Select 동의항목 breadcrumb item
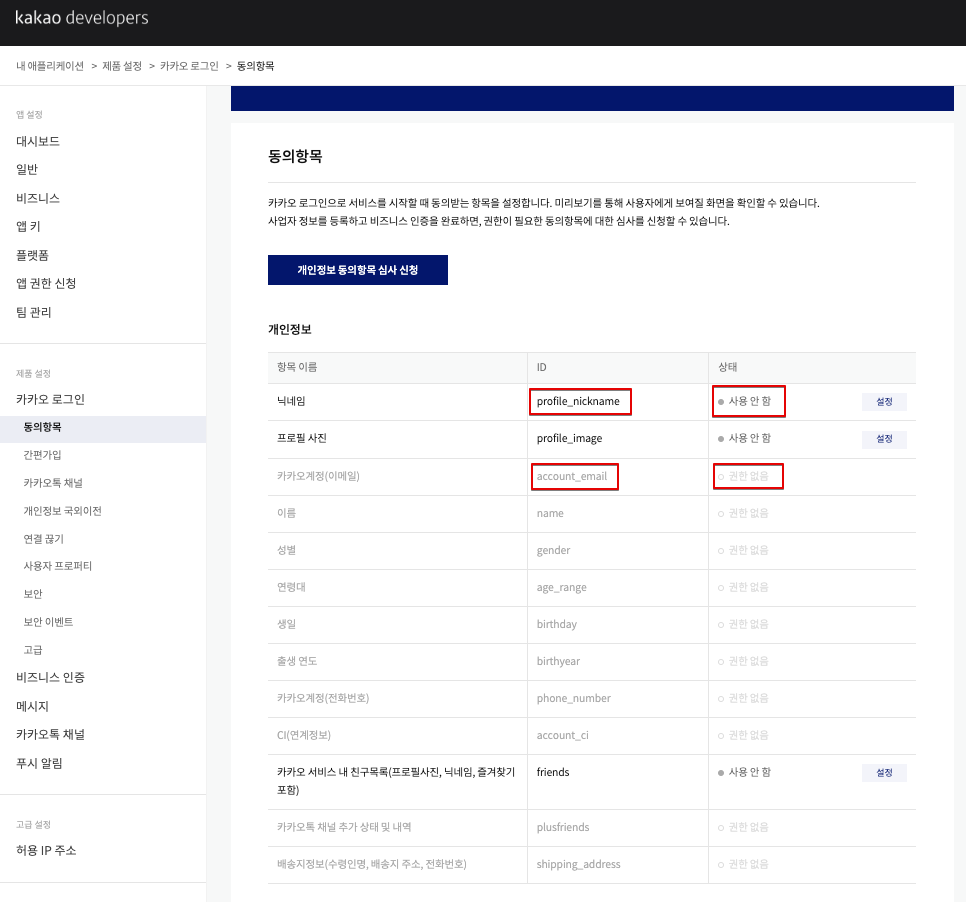Image resolution: width=966 pixels, height=902 pixels. [x=256, y=66]
